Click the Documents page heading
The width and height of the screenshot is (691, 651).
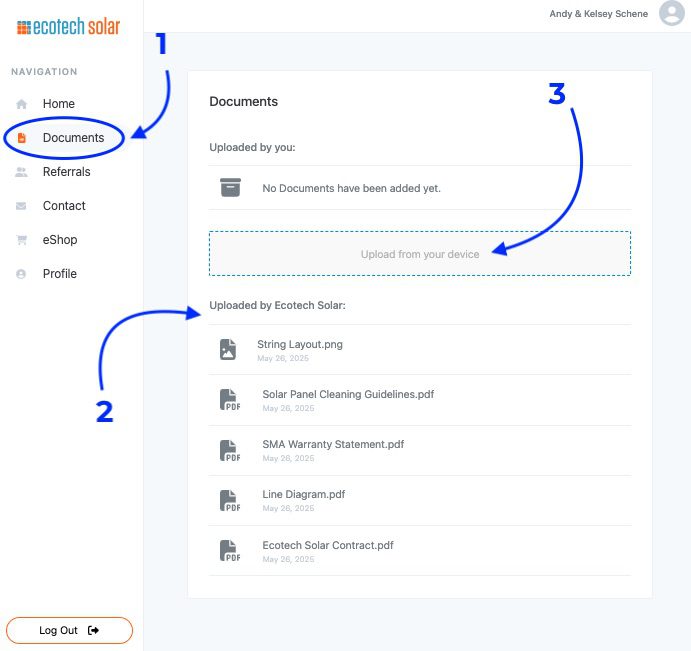(243, 102)
